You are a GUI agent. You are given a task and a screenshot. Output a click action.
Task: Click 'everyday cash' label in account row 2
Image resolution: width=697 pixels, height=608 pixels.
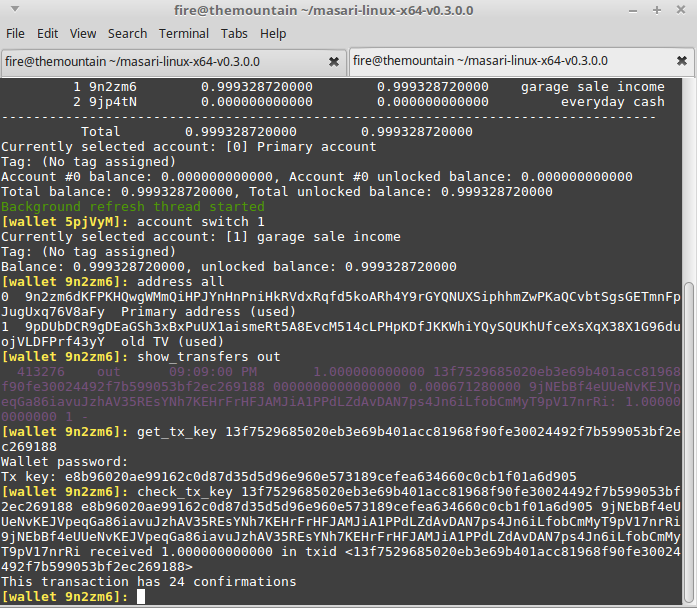pyautogui.click(x=613, y=102)
